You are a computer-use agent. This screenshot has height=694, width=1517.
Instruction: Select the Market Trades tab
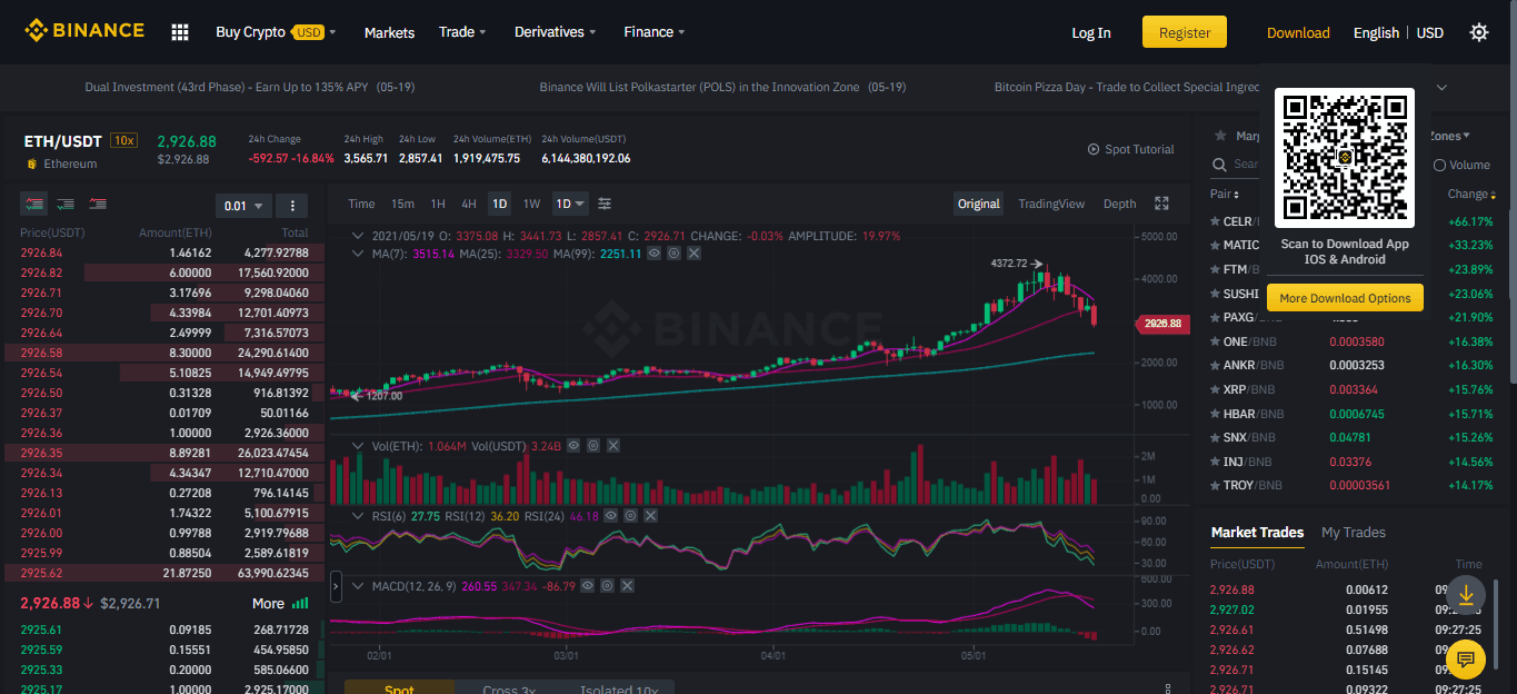(1257, 532)
